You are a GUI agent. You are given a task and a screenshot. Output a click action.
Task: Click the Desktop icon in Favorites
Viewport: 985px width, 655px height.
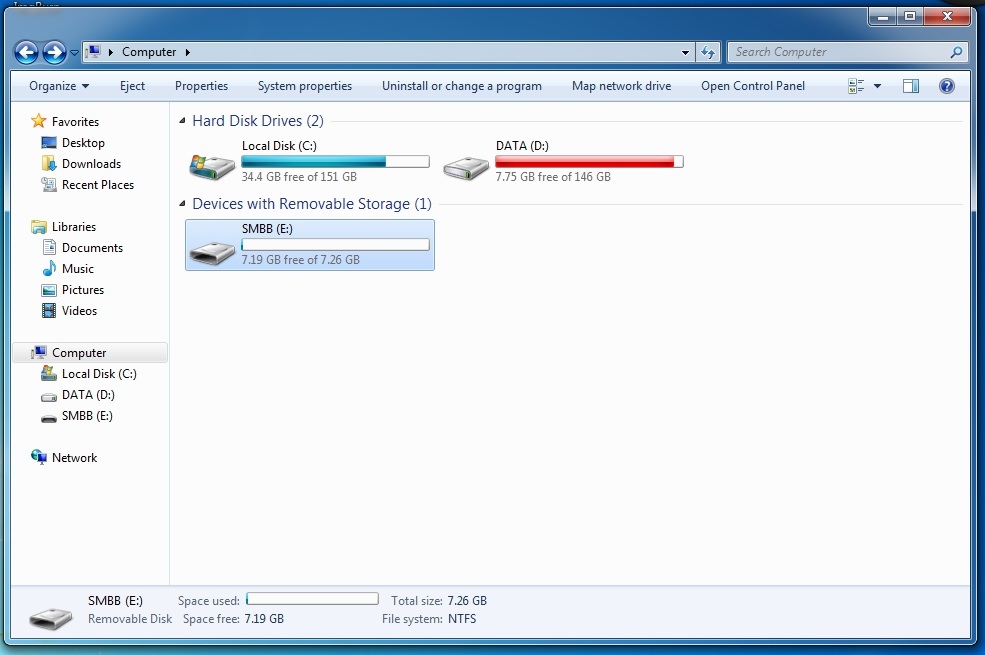(x=49, y=143)
